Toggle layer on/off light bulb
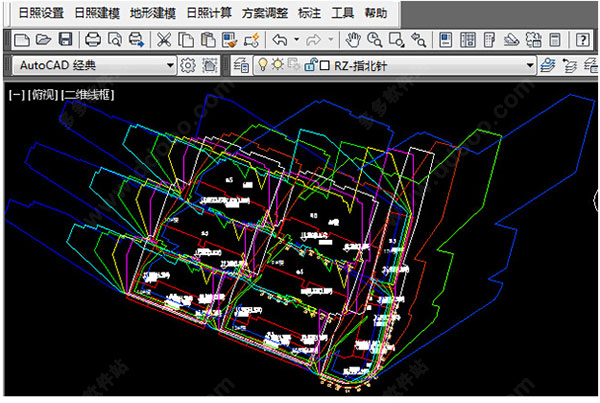Viewport: 600px width, 403px height. coord(262,65)
